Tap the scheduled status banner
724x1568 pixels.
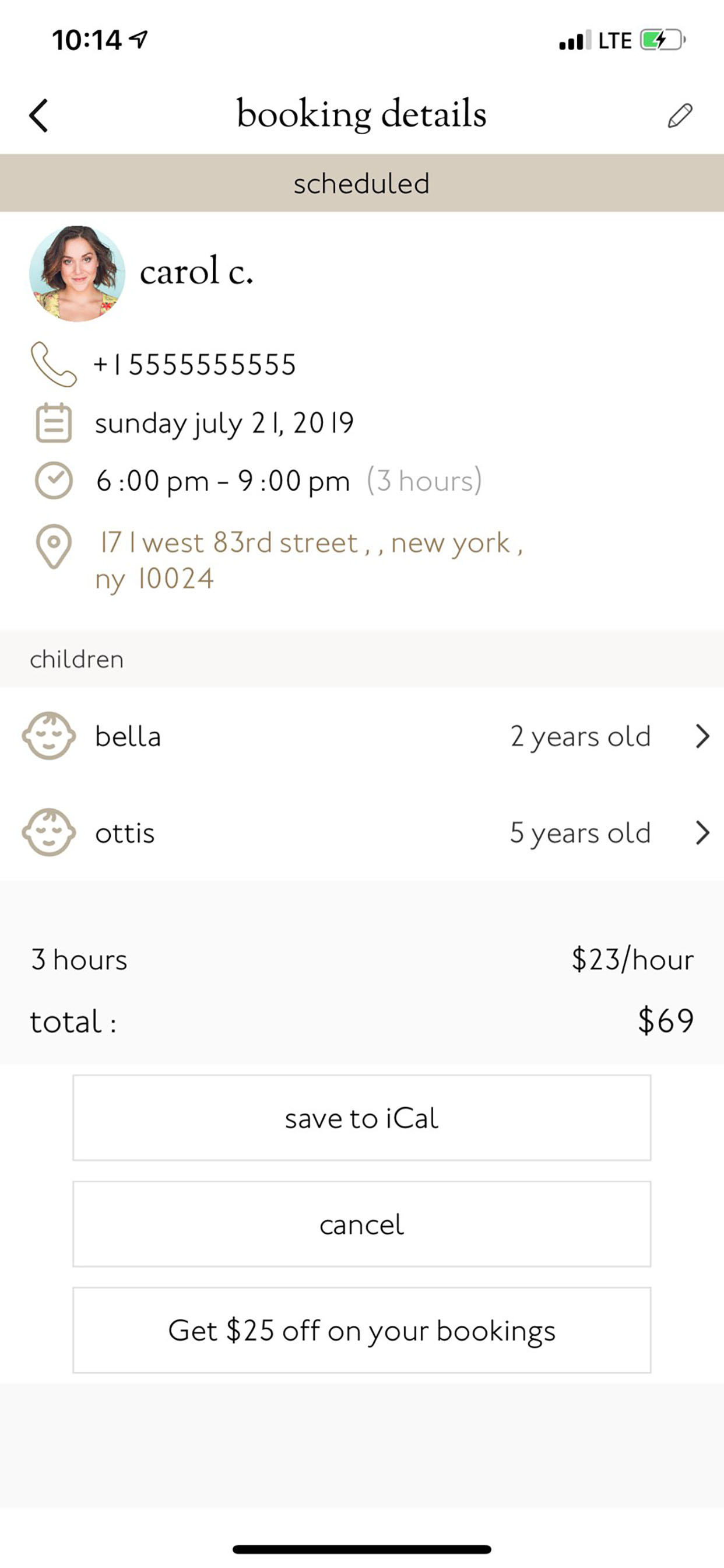361,183
